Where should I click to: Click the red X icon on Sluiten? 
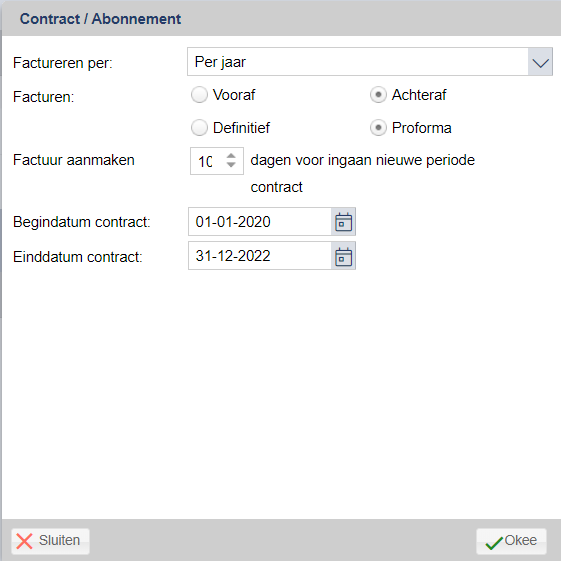(24, 541)
